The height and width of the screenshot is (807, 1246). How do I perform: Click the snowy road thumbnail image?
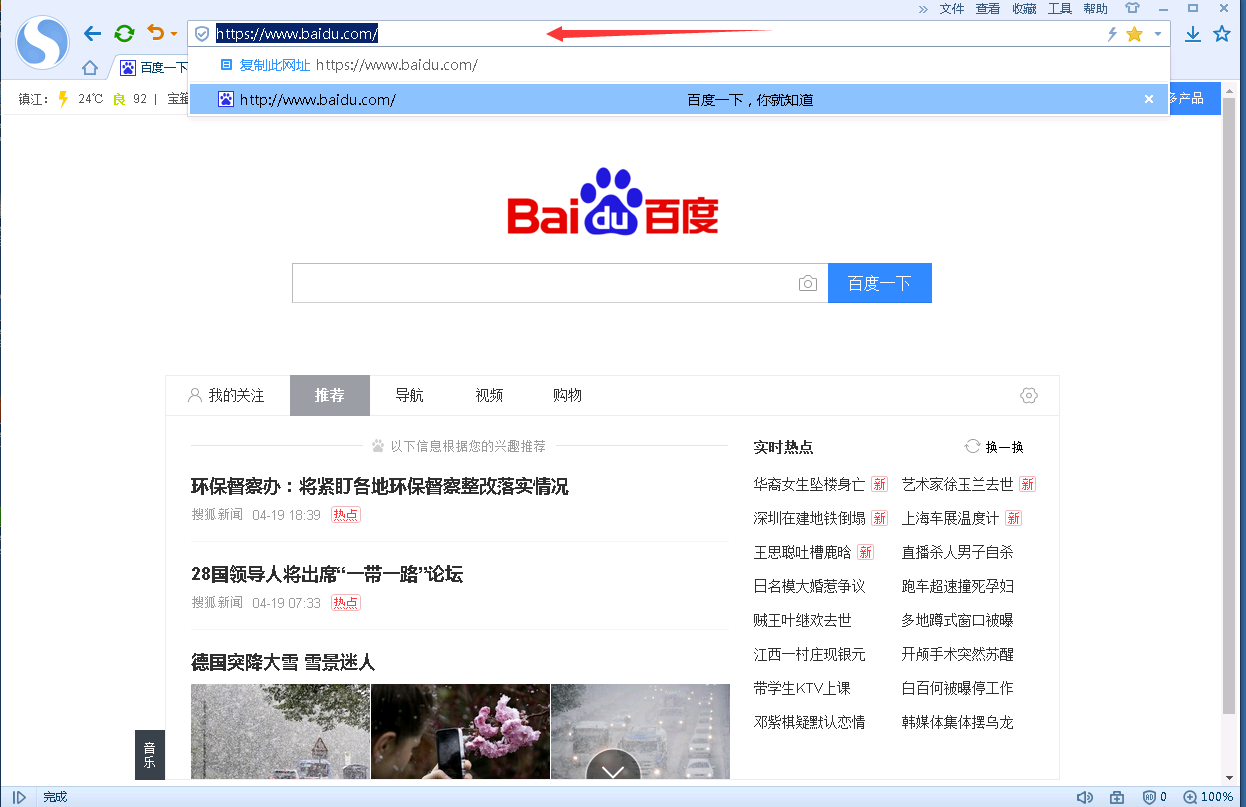click(x=280, y=731)
